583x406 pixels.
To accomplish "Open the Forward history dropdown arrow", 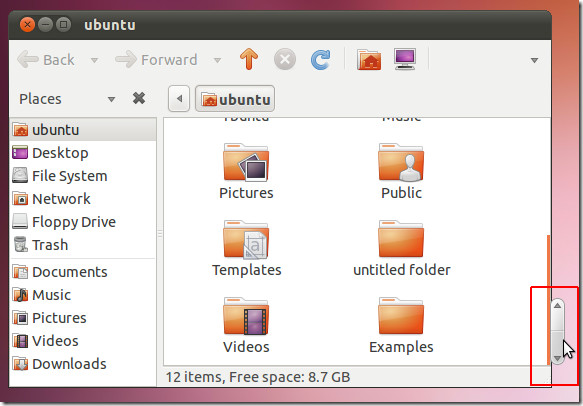I will coord(218,60).
